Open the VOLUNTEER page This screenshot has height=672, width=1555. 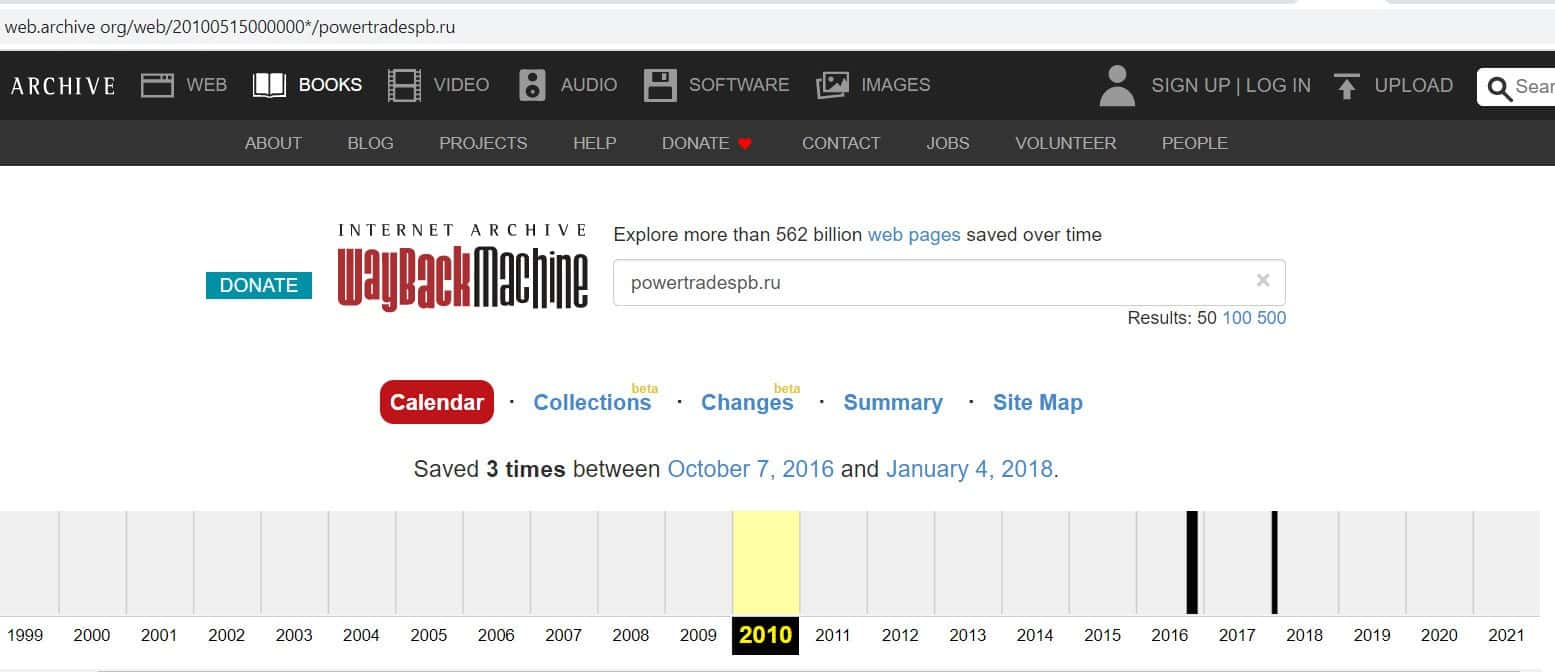point(1065,143)
